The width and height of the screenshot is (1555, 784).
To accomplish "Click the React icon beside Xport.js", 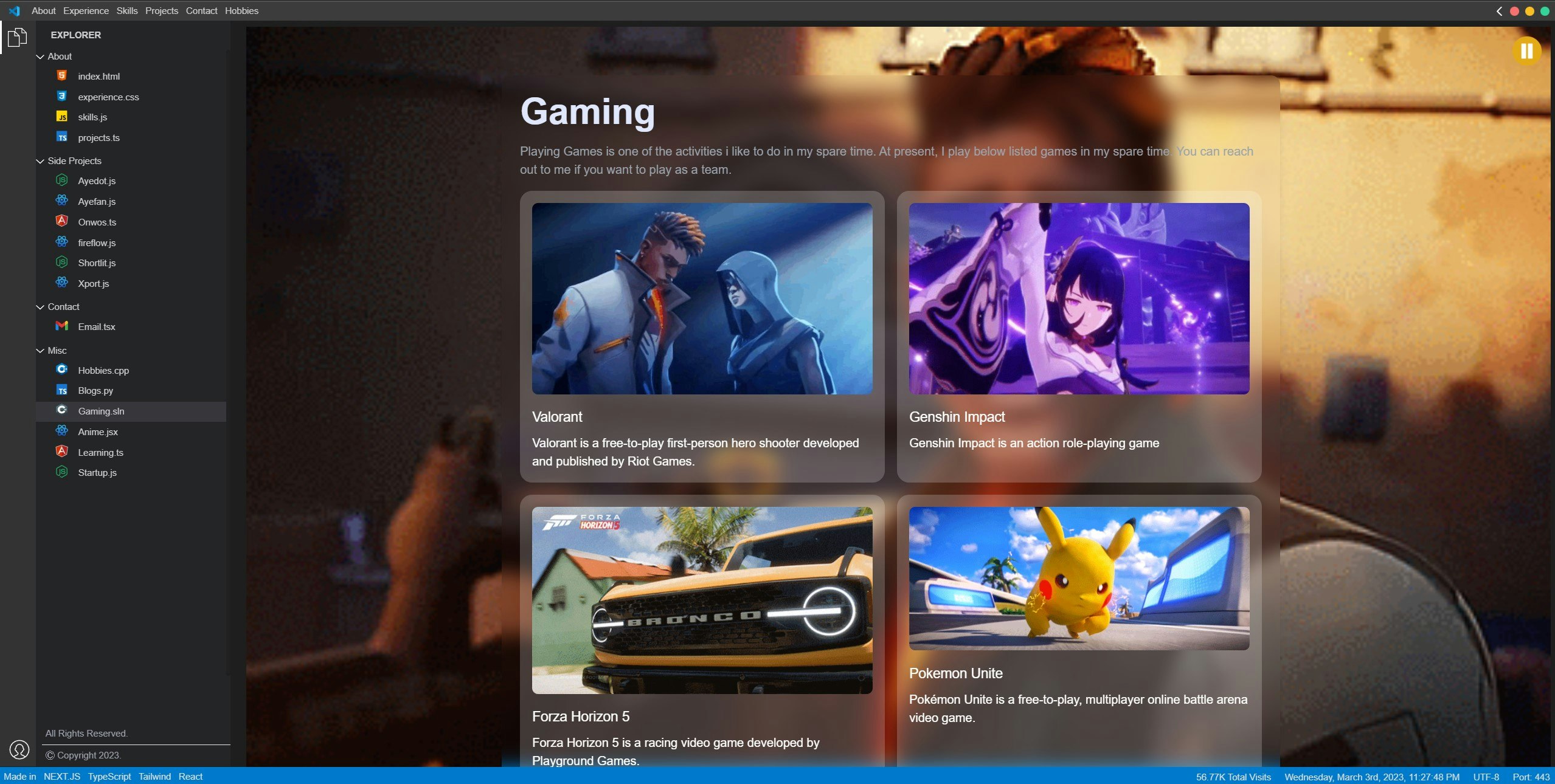I will click(61, 283).
